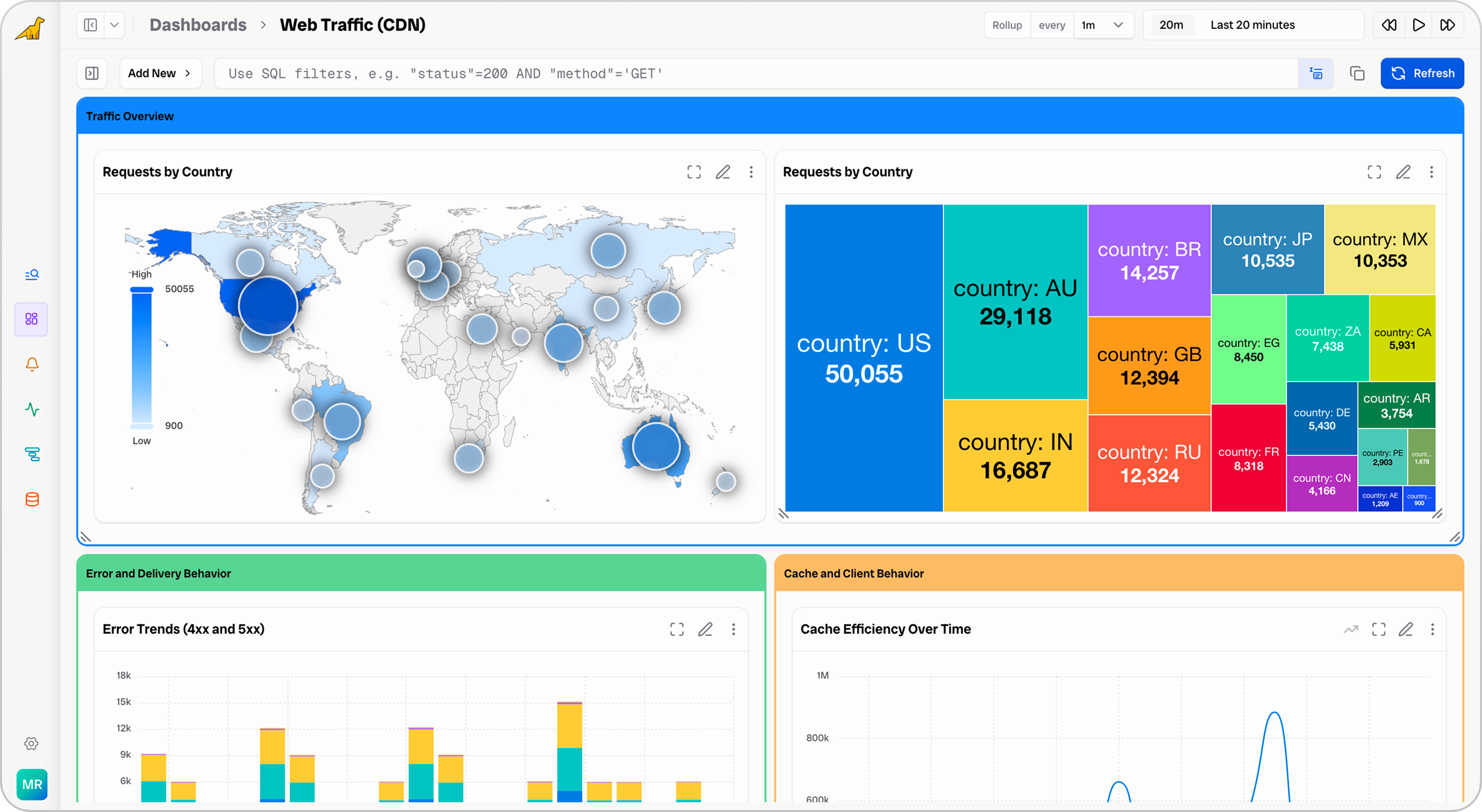1482x812 pixels.
Task: Select the country: AR treemap tile
Action: point(1396,406)
